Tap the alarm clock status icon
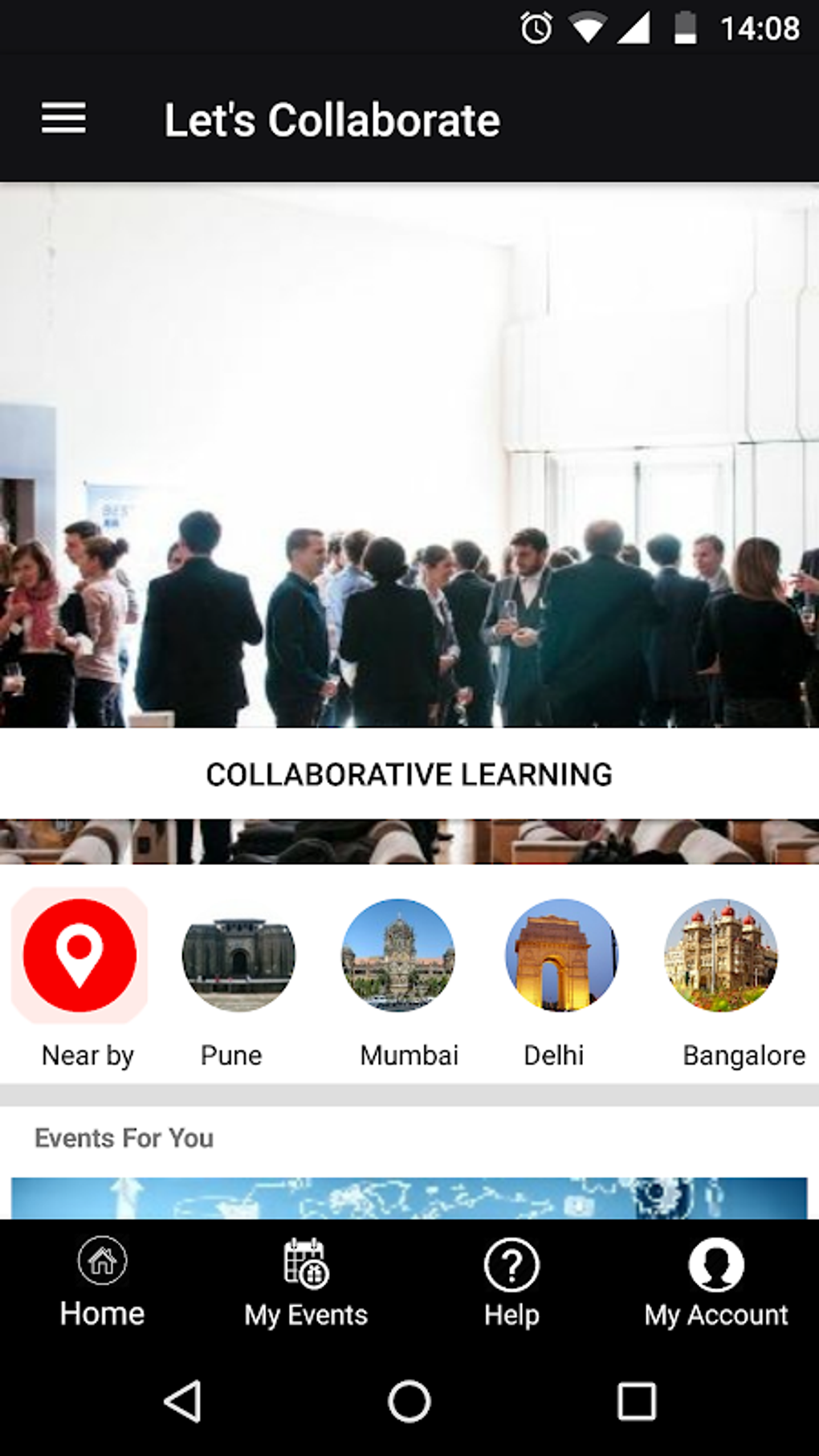Screen dimensions: 819x1456 click(536, 28)
